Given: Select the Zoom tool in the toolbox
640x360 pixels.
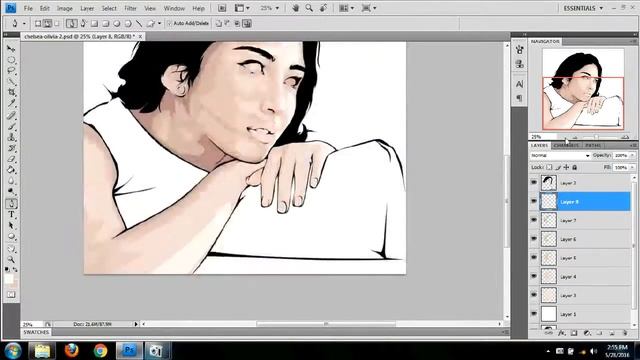Looking at the screenshot, I should [11, 259].
